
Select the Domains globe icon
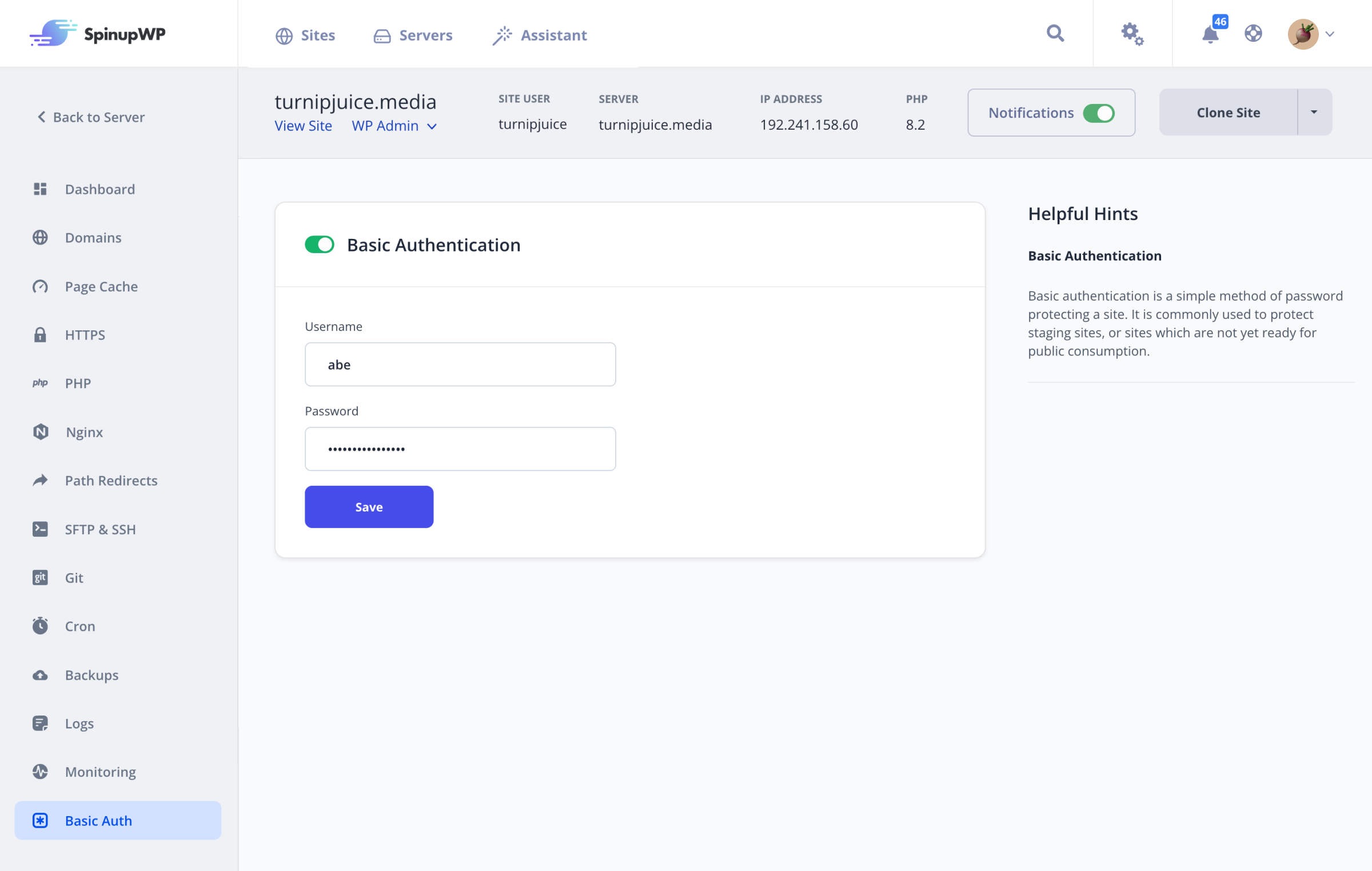(x=40, y=237)
